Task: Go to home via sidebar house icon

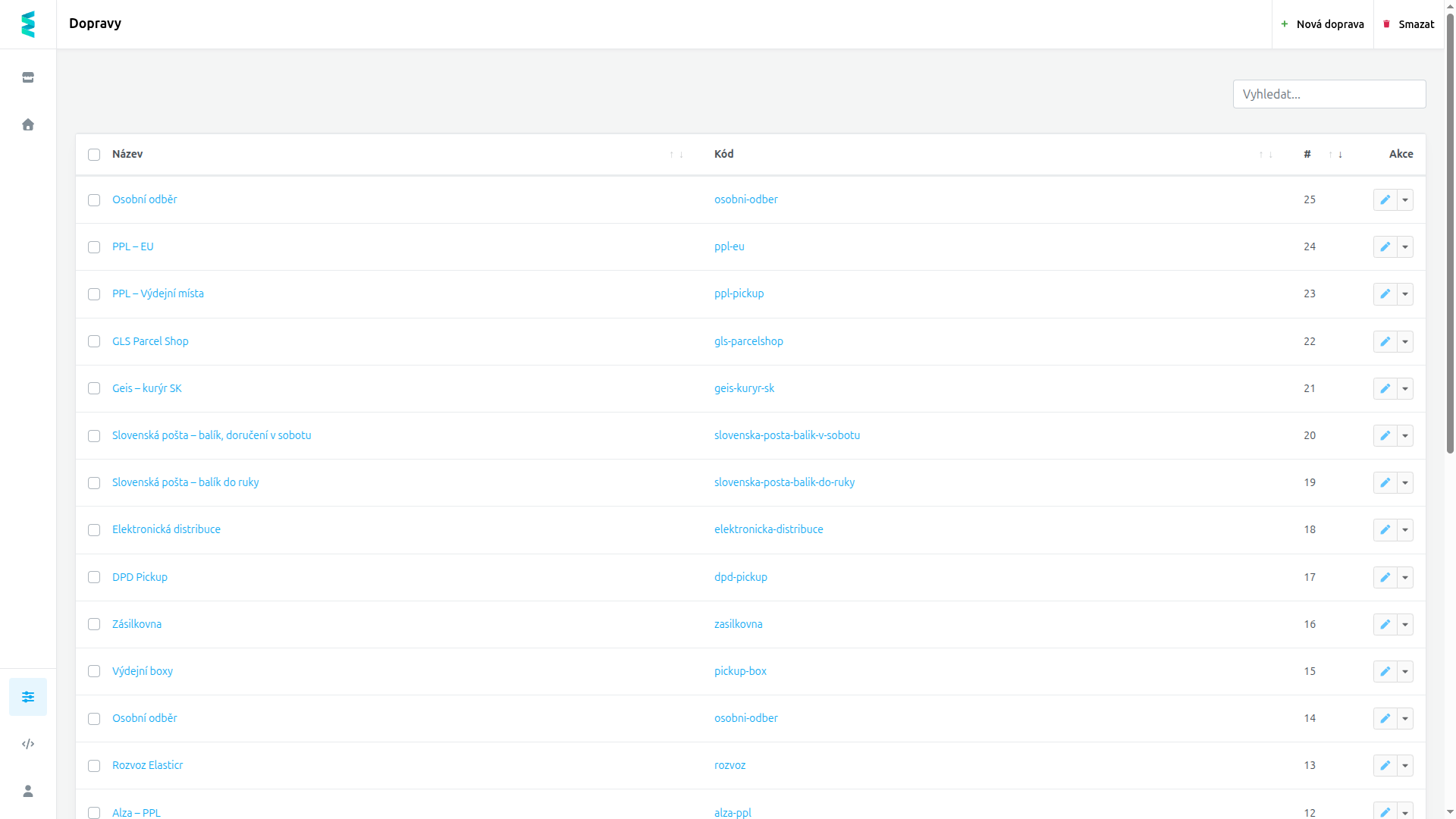Action: [x=28, y=124]
